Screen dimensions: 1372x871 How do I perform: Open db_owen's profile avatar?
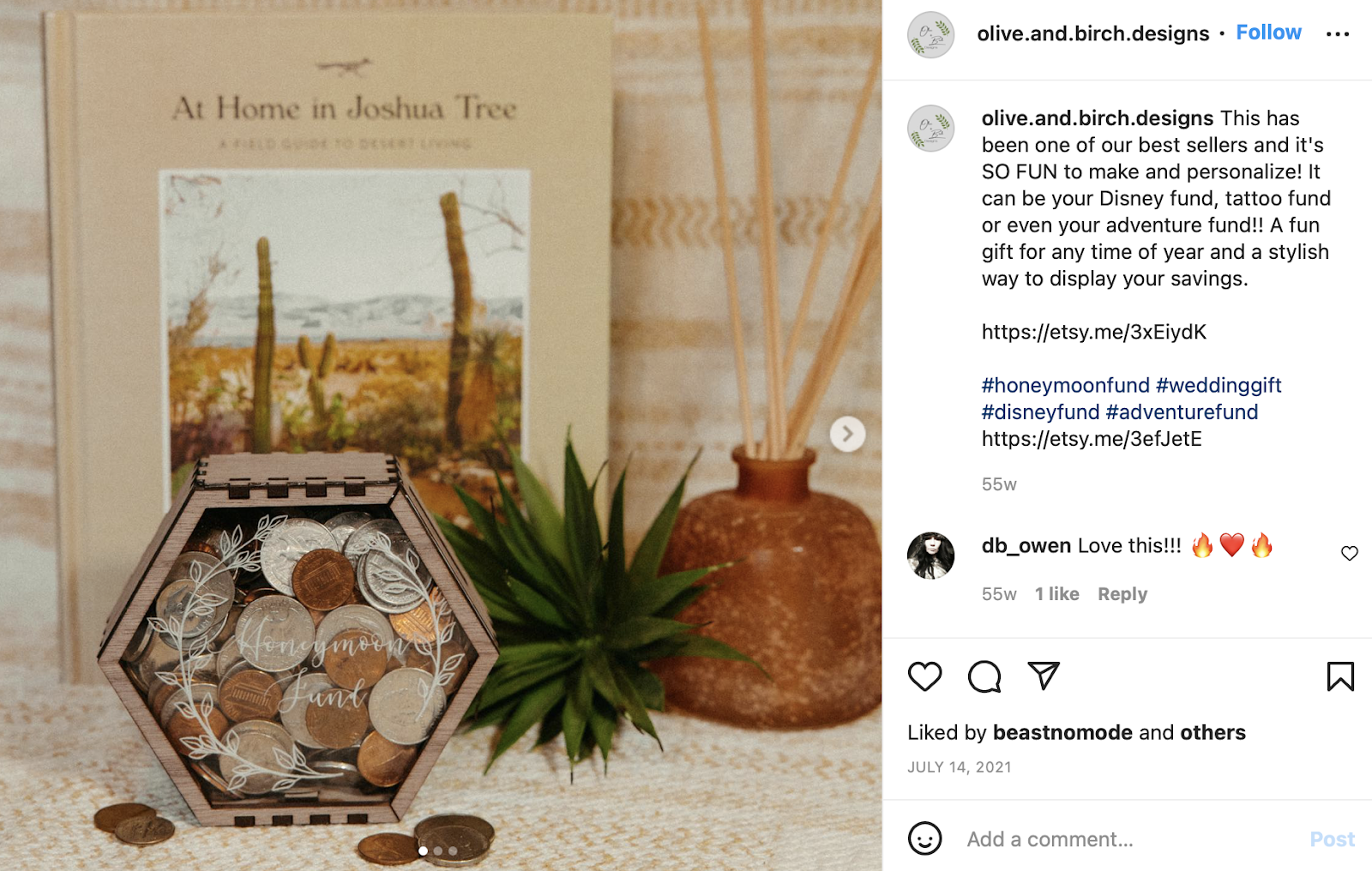pyautogui.click(x=930, y=556)
